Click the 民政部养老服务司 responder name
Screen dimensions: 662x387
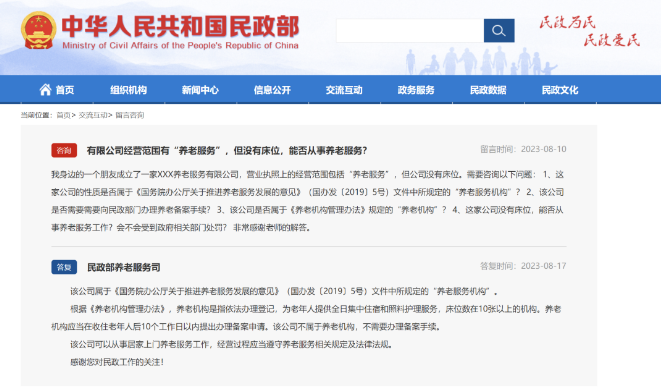124,267
